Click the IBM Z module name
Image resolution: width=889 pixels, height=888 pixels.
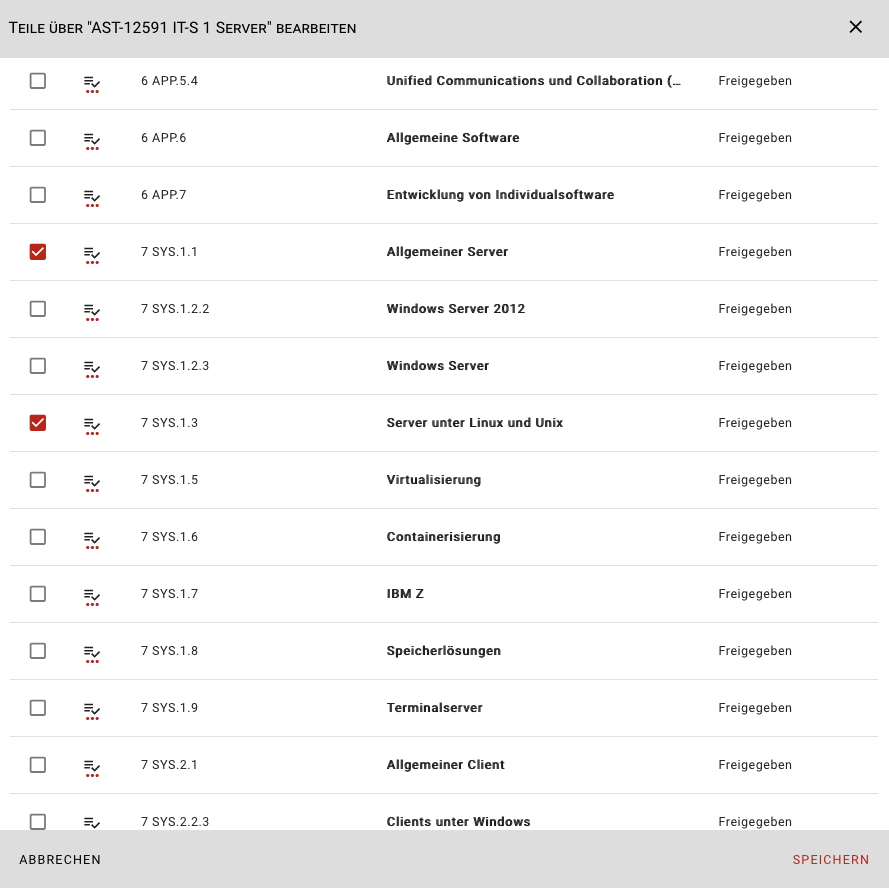coord(405,594)
